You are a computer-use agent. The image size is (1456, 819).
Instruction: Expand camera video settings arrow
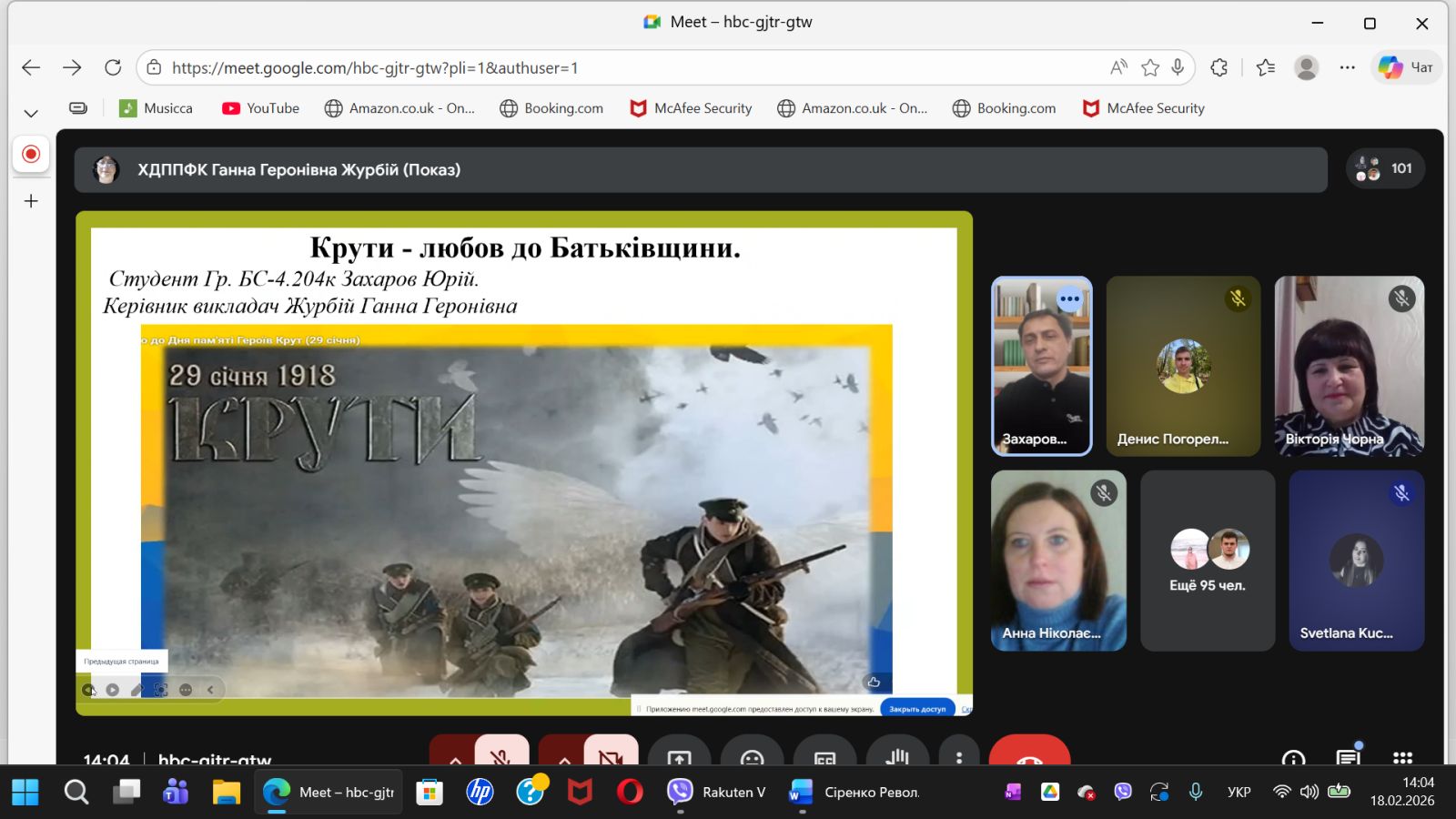pos(564,756)
